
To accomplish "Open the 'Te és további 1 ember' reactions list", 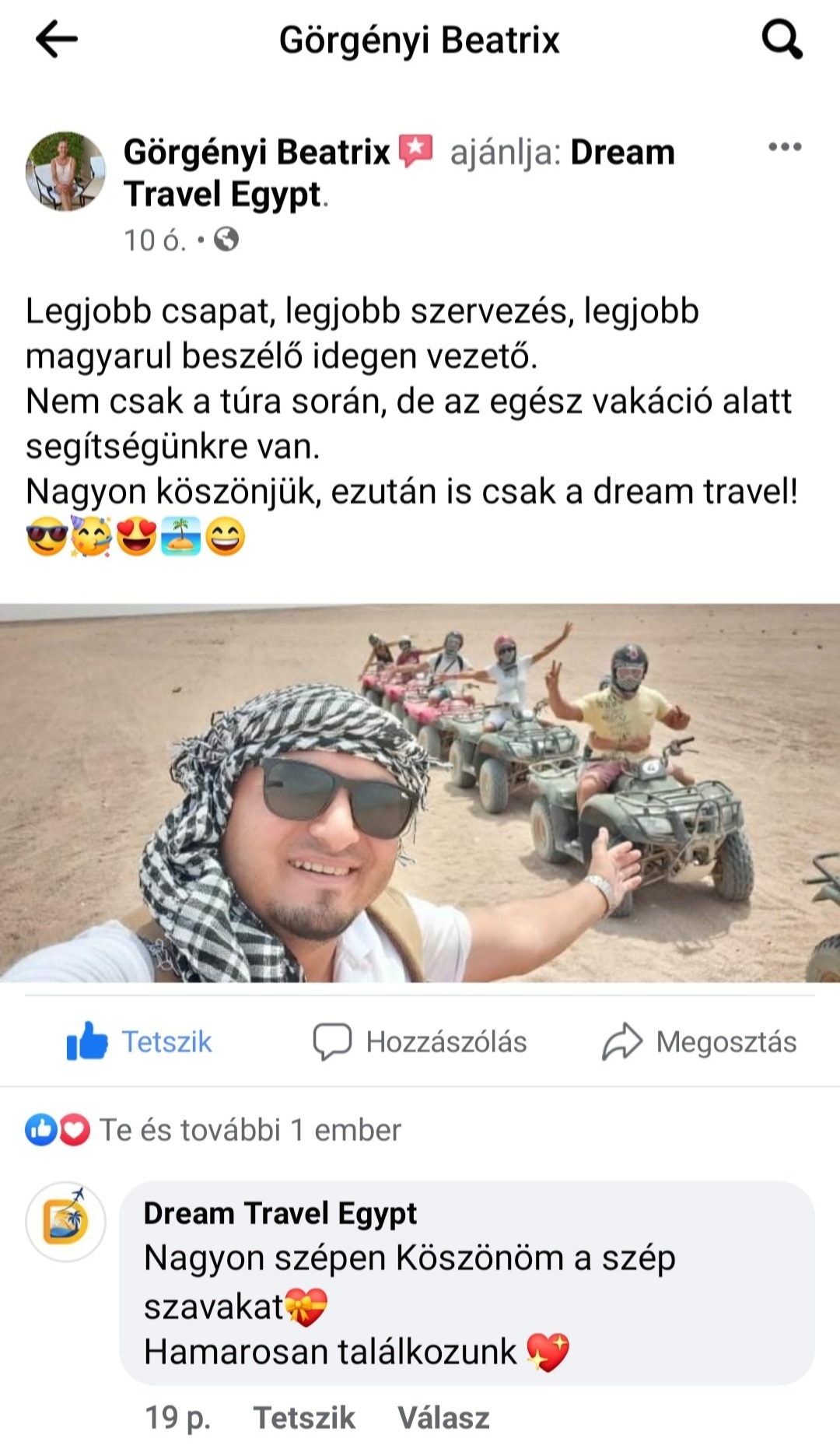I will coord(250,1130).
